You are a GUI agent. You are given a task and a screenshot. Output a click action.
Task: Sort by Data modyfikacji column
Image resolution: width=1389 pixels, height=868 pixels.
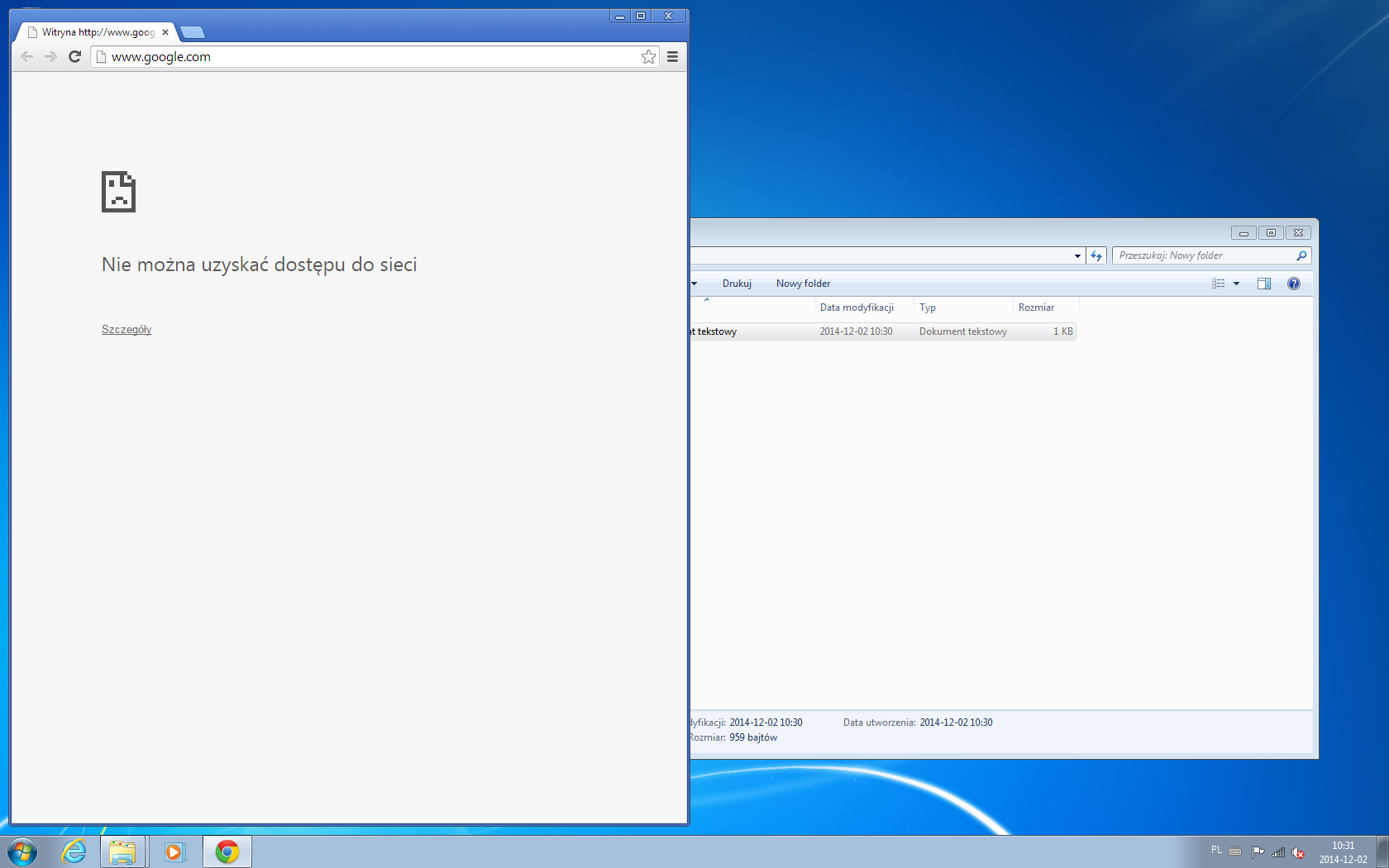point(863,308)
